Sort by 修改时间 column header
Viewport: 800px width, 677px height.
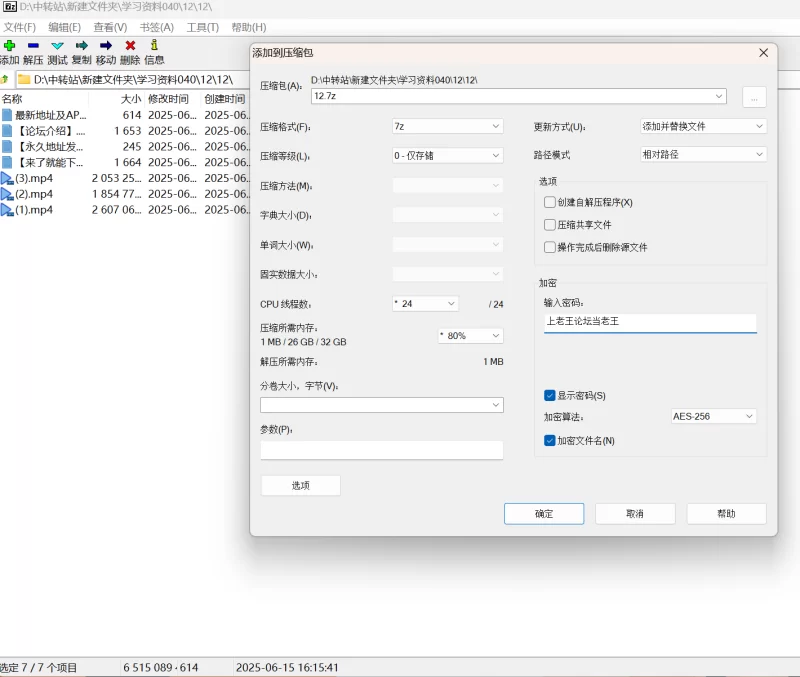pos(168,99)
